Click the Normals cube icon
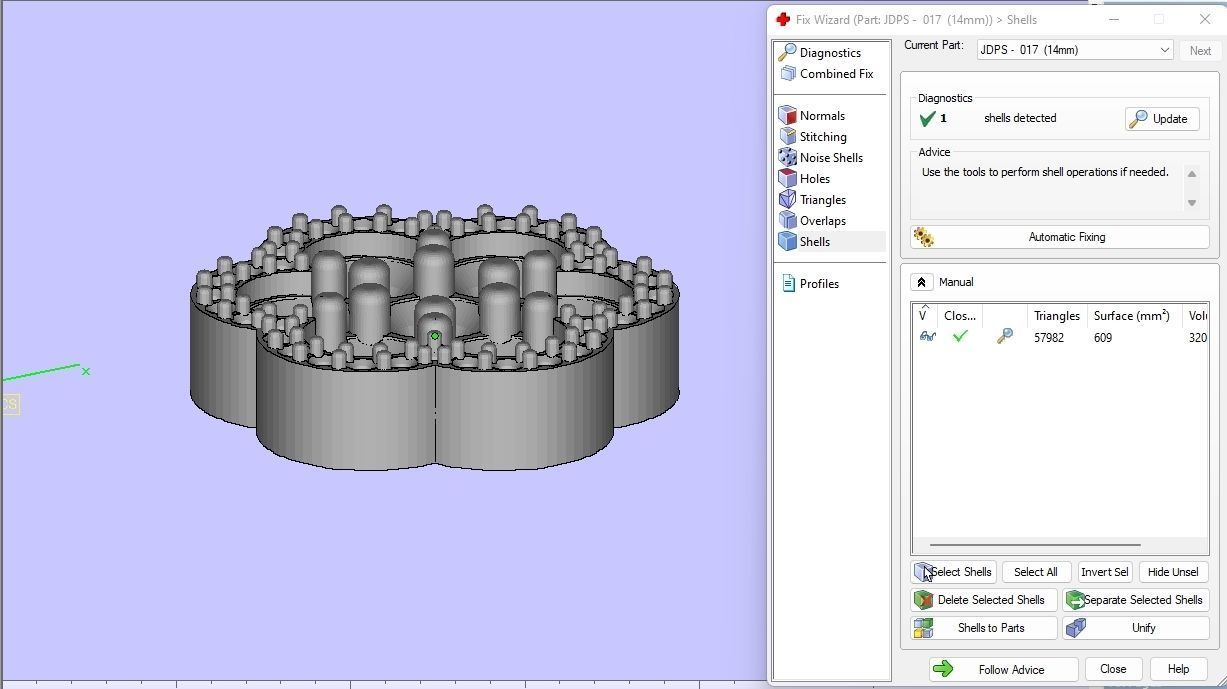 (x=788, y=116)
